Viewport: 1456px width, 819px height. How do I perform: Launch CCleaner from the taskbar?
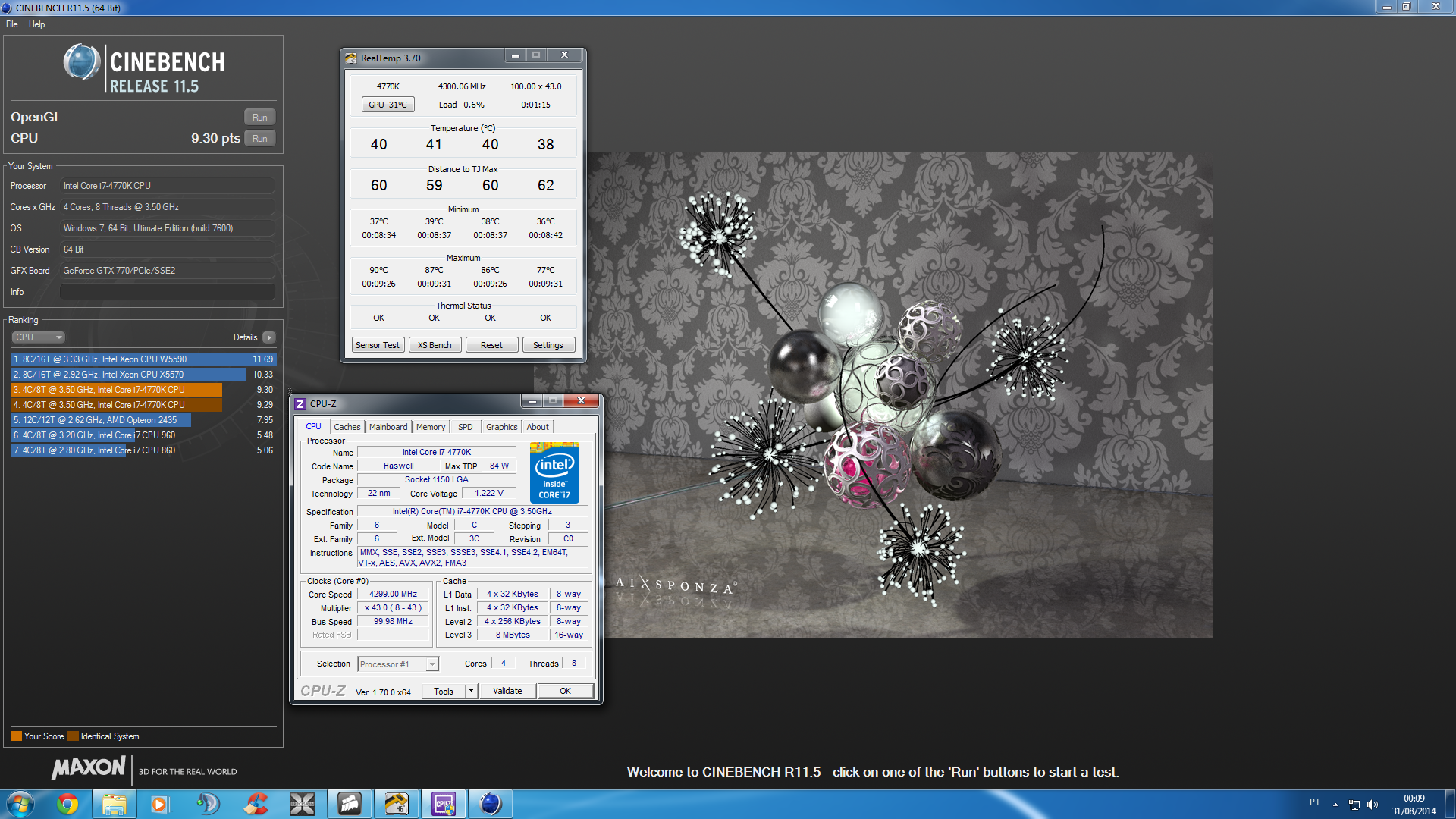coord(255,804)
